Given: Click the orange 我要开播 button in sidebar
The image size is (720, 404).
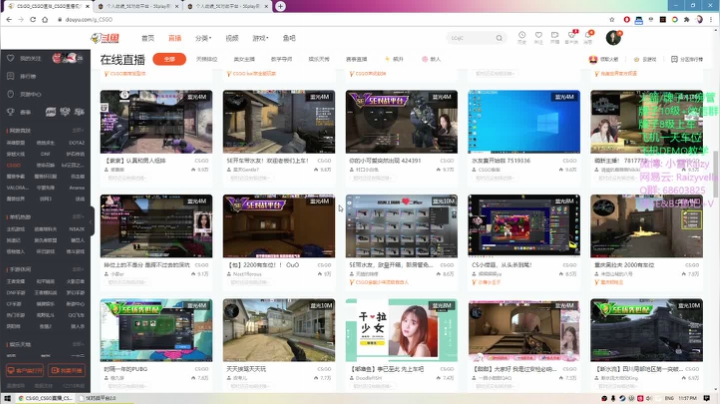Looking at the screenshot, I should (67, 370).
